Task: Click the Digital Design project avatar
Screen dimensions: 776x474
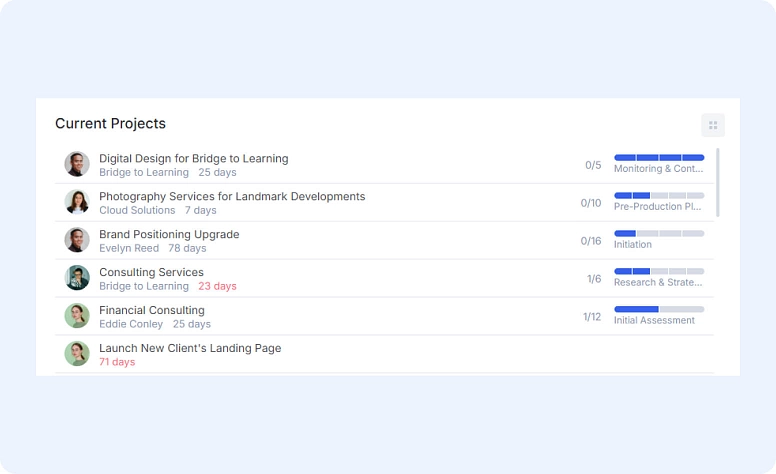Action: tap(77, 164)
